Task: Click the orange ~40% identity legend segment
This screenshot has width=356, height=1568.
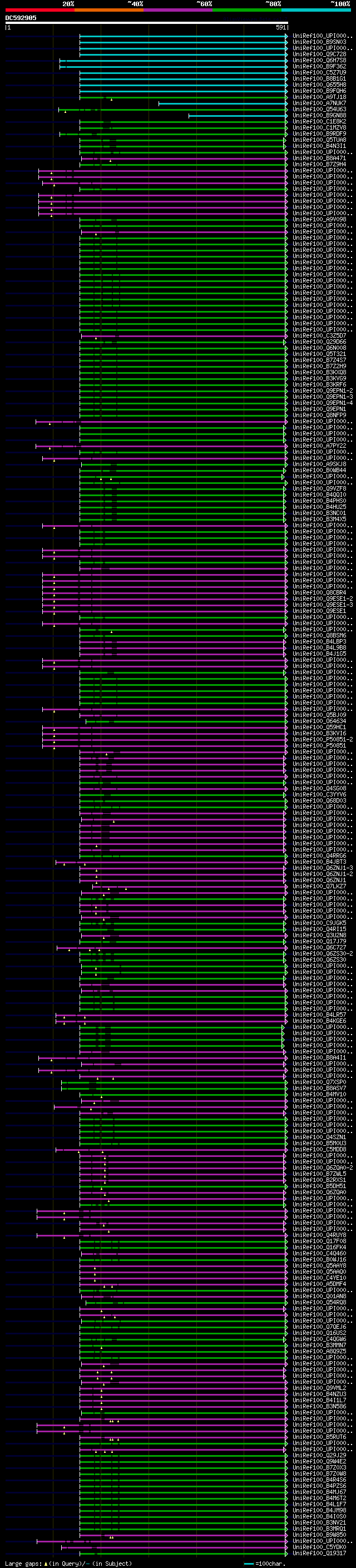Action: click(109, 10)
